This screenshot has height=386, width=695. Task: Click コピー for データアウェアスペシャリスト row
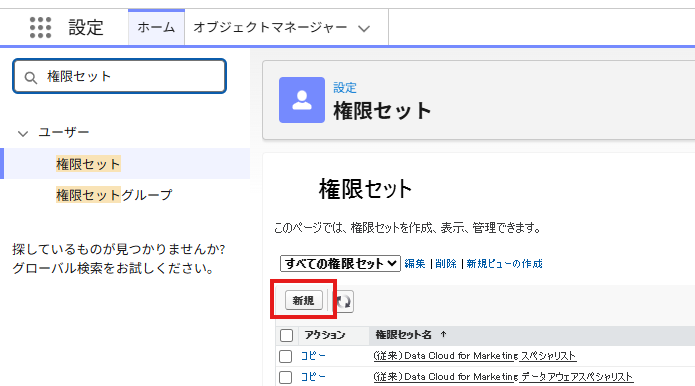click(x=313, y=377)
